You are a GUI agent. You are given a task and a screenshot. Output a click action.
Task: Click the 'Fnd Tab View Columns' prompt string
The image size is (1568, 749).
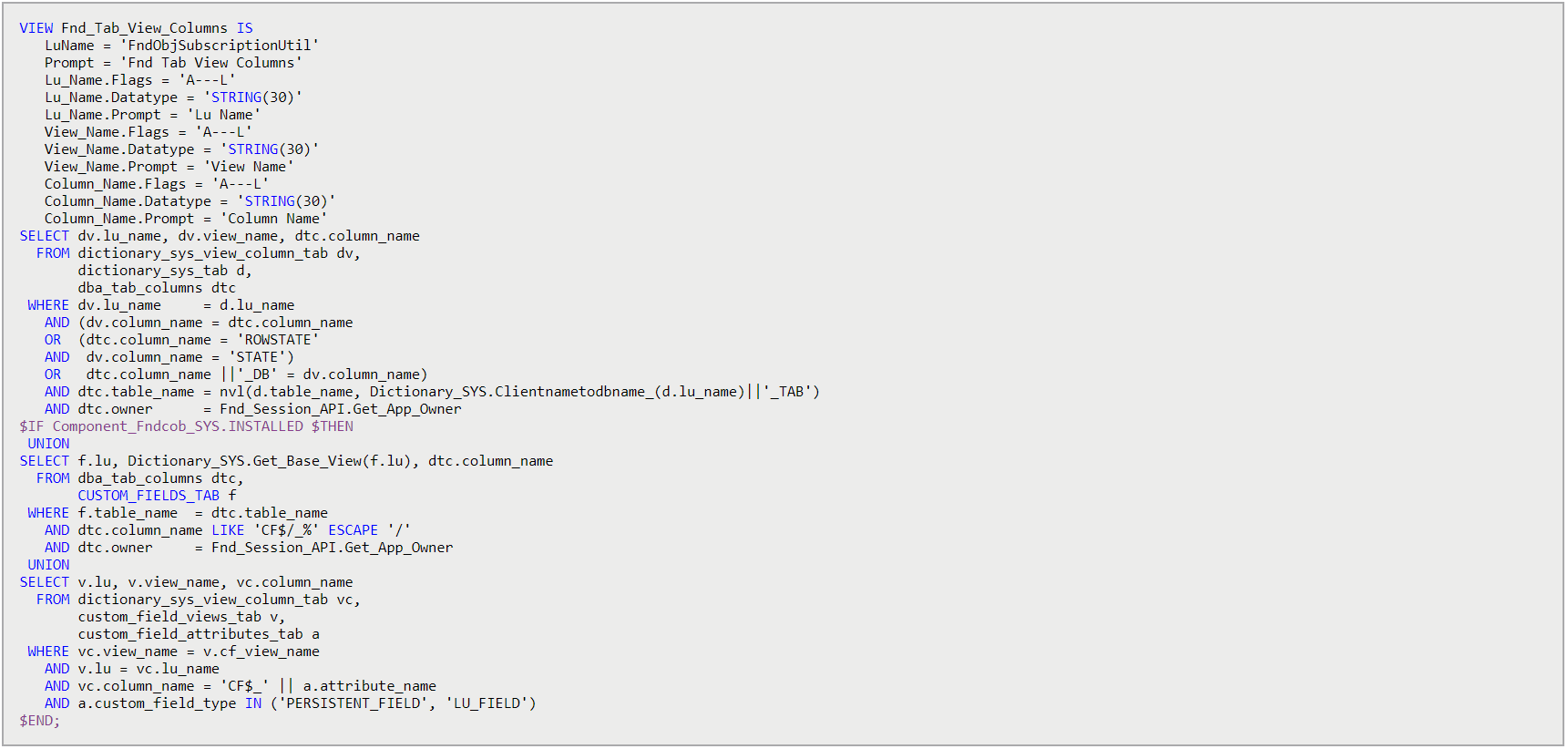tap(211, 63)
